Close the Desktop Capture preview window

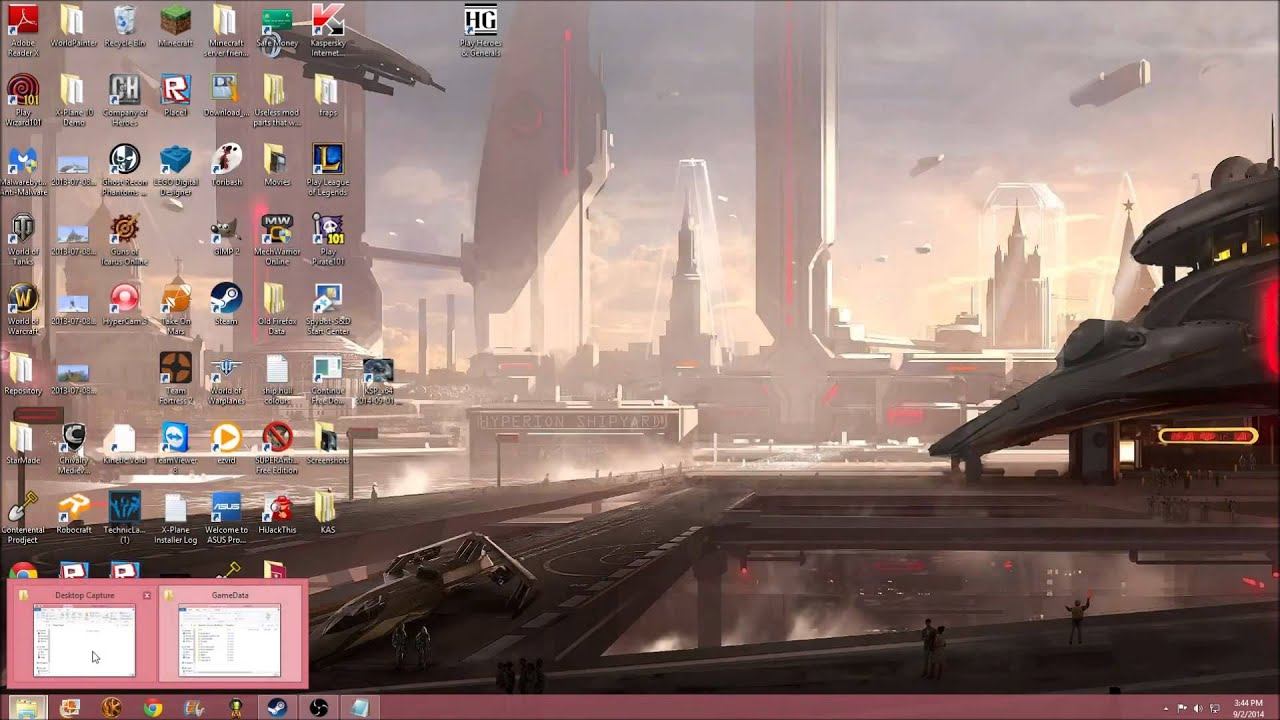click(x=147, y=595)
